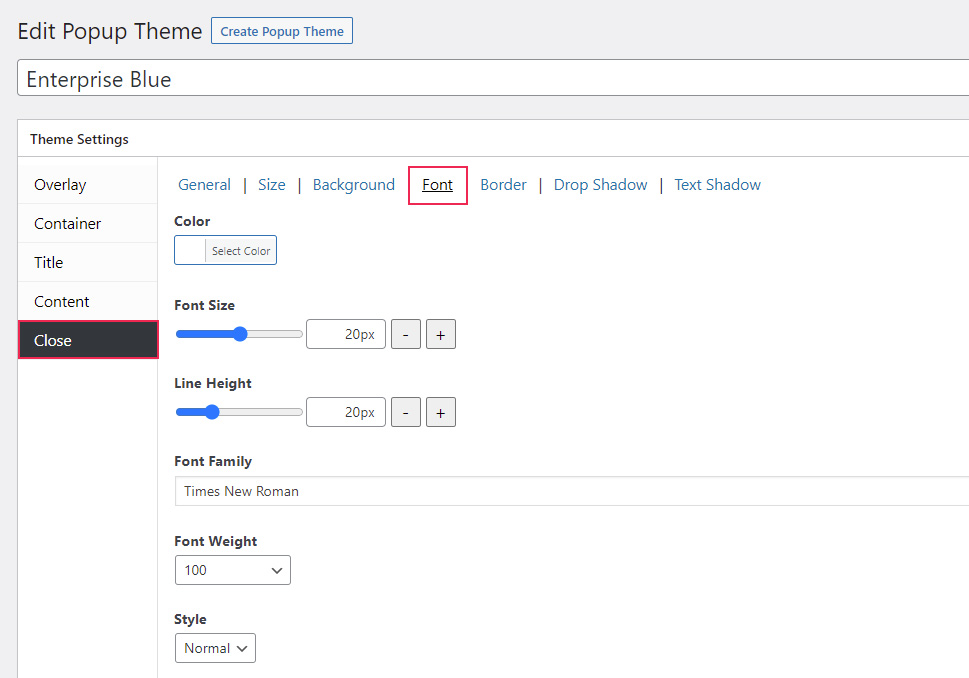Expand the Font Weight dropdown

pos(232,570)
